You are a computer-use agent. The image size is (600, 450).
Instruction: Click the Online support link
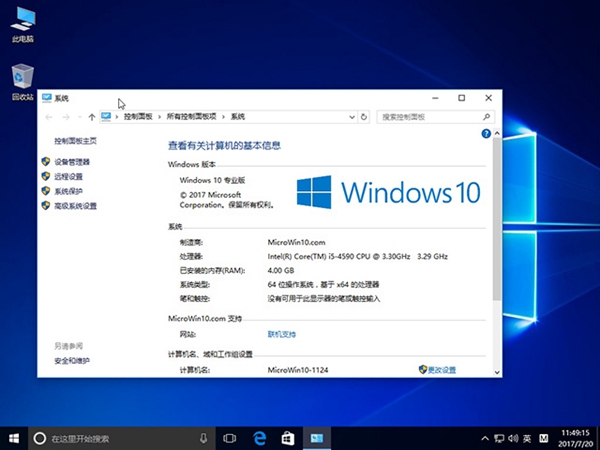point(282,334)
